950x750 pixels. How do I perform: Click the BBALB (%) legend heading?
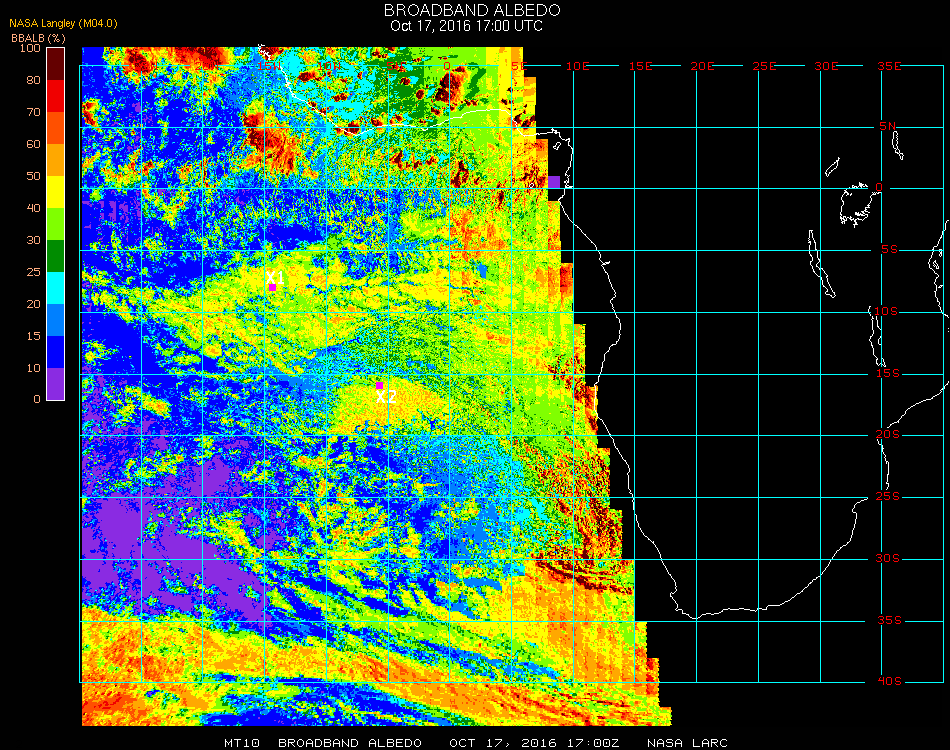click(38, 38)
